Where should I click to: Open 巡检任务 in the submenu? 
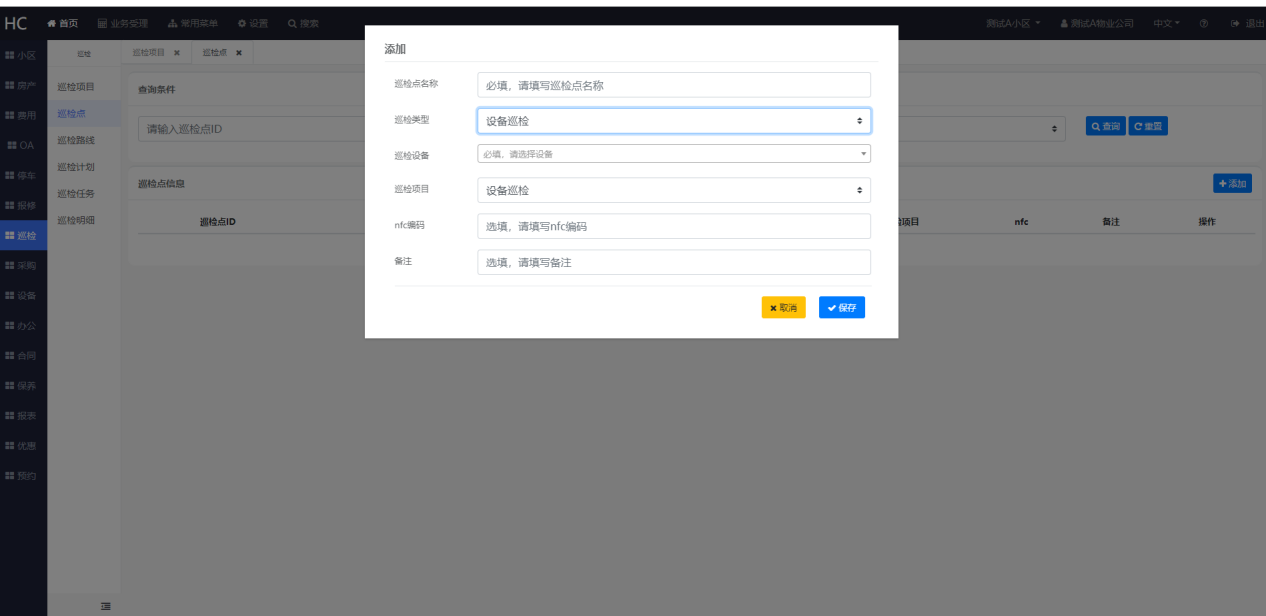click(76, 193)
